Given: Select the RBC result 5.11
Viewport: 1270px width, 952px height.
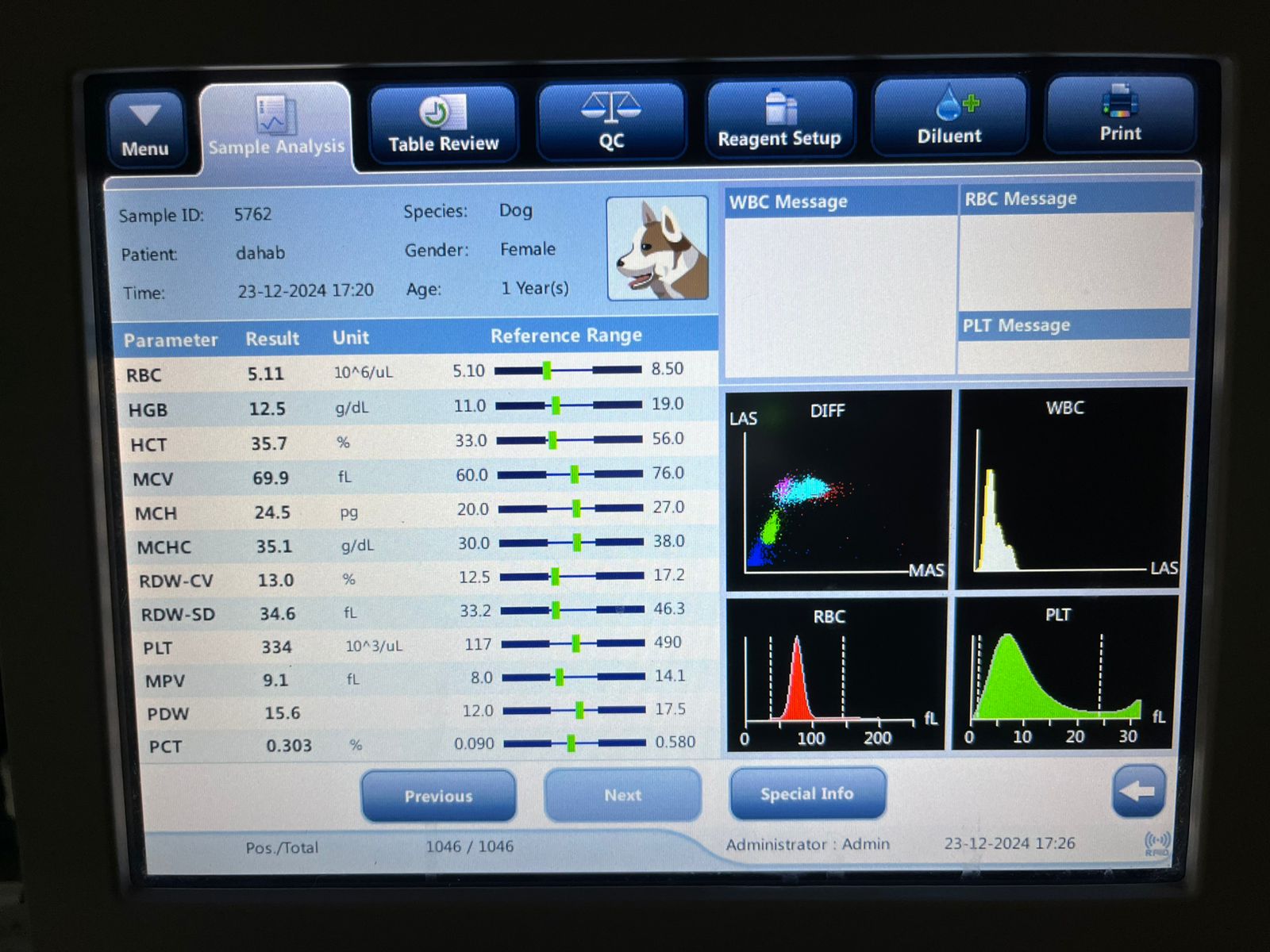Looking at the screenshot, I should pyautogui.click(x=265, y=374).
